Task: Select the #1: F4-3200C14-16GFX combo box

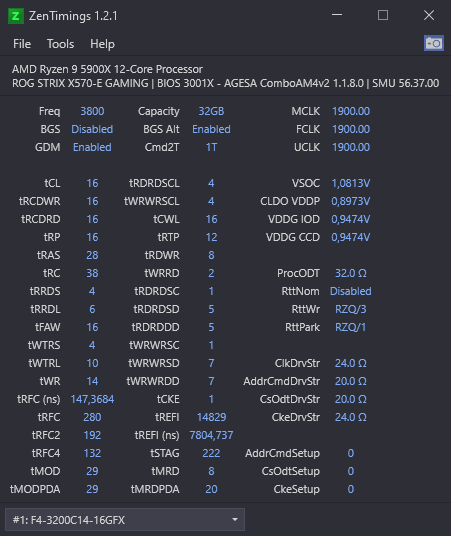Action: tap(125, 520)
